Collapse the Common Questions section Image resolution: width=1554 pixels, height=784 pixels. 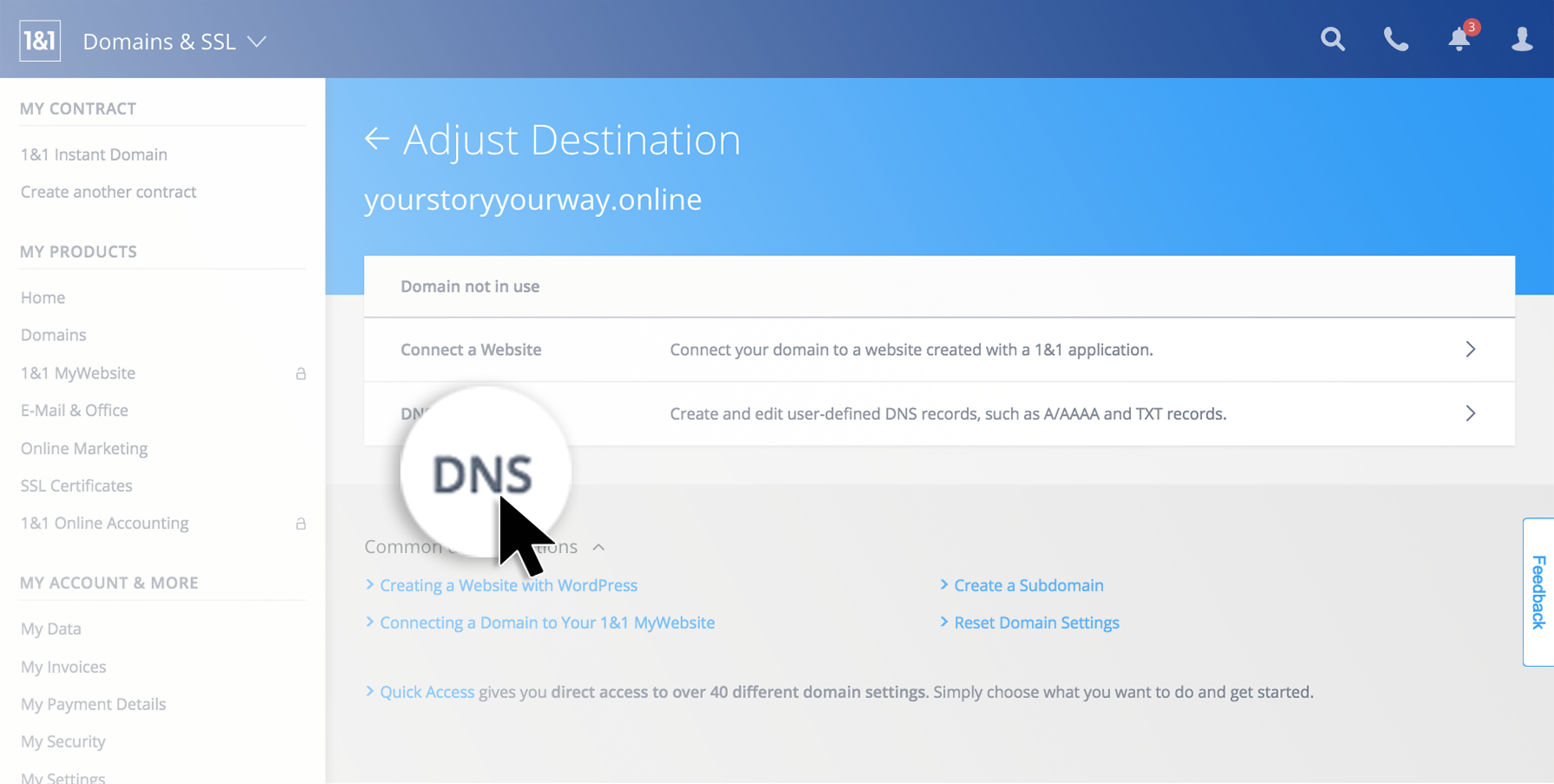click(598, 547)
